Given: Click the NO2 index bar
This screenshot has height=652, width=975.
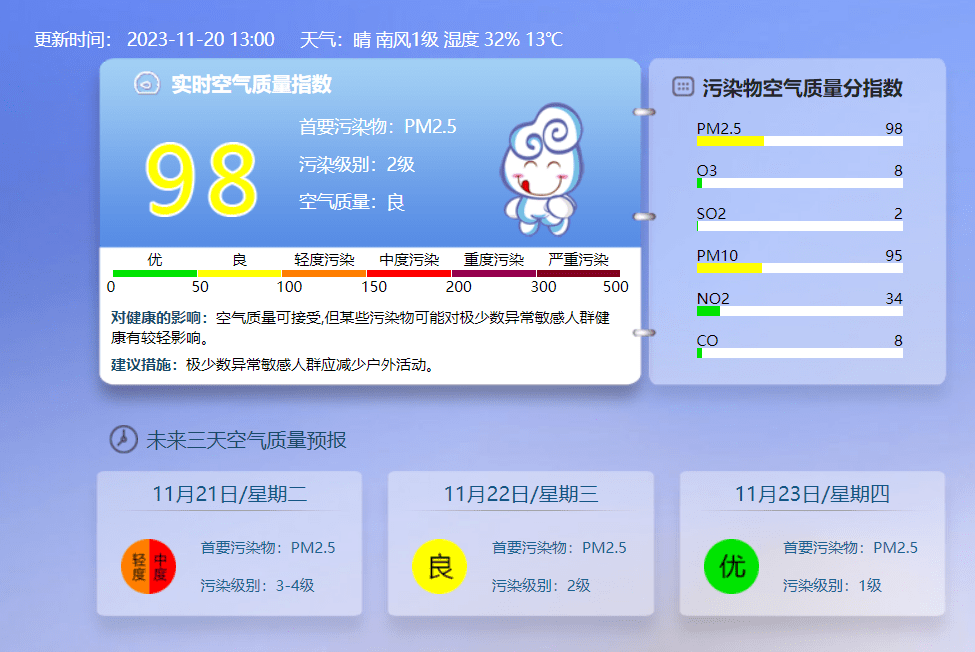Looking at the screenshot, I should point(800,311).
